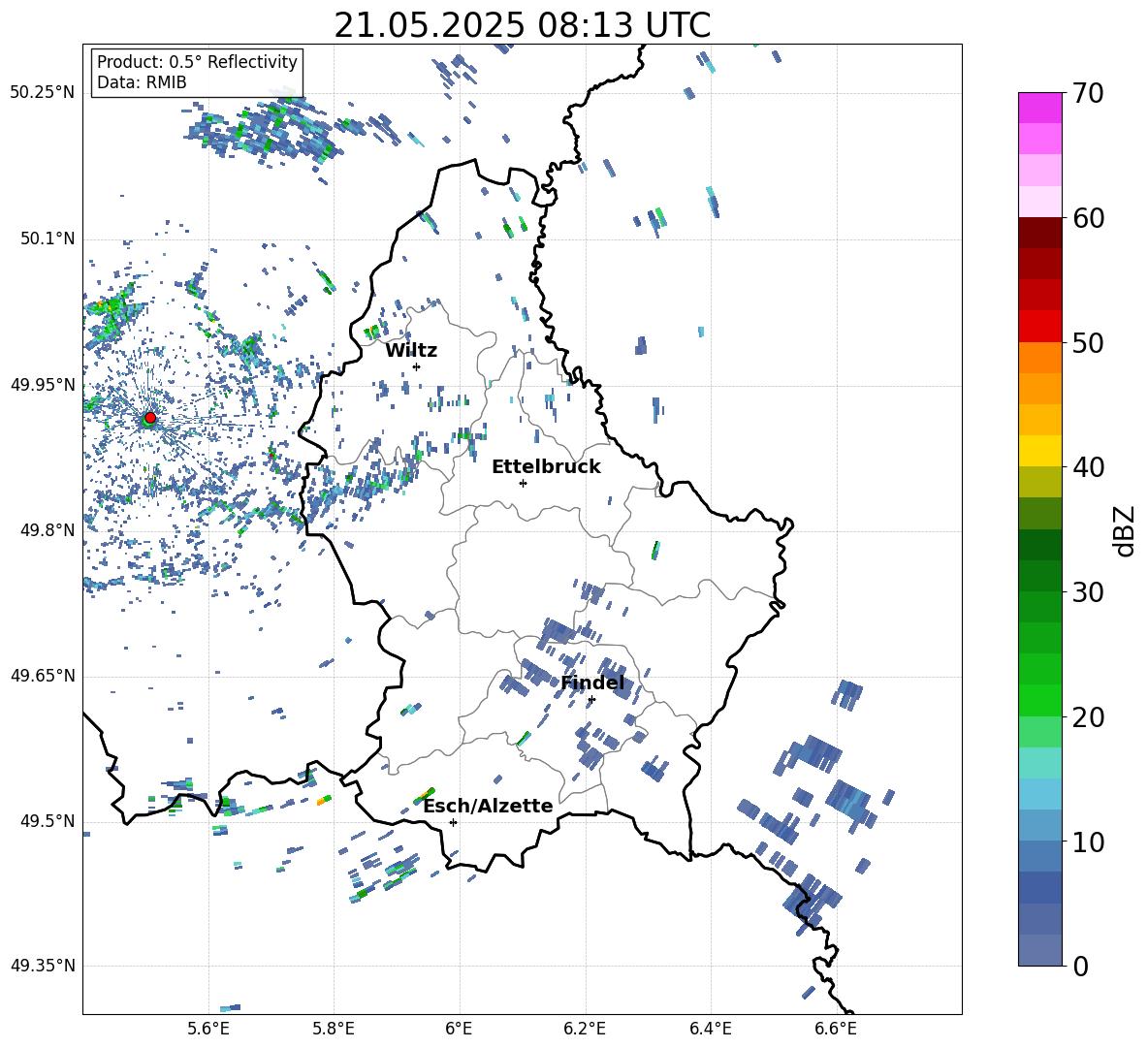Viewport: 1148px width, 1048px height.
Task: Click the 6.2°E longitude label
Action: (585, 1029)
